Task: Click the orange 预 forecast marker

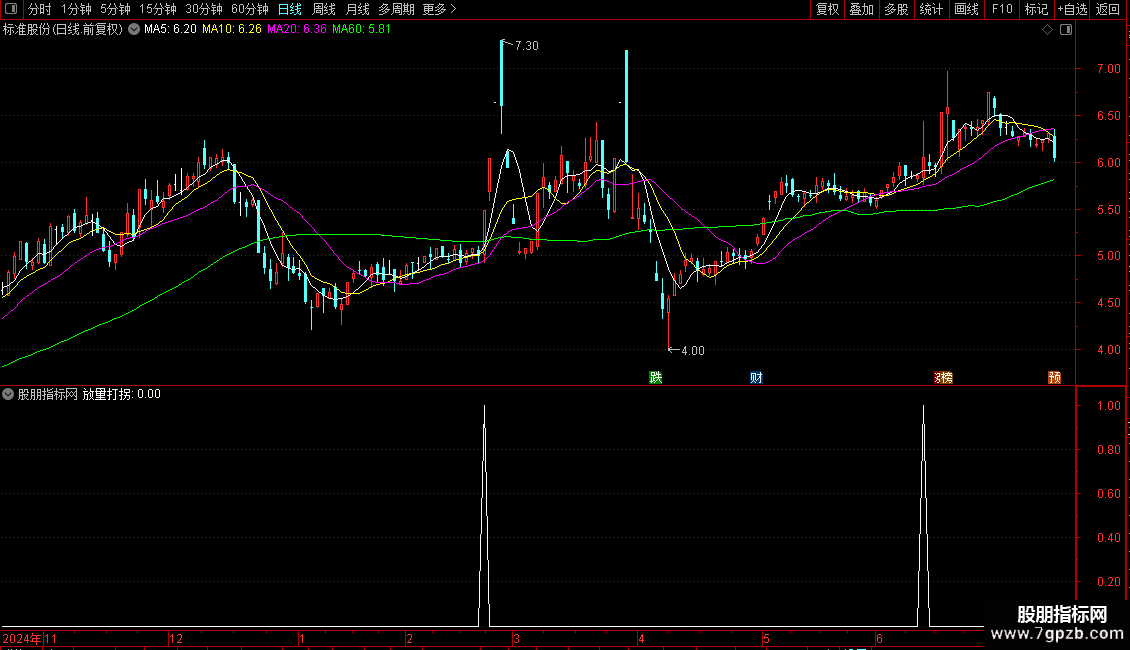Action: click(1054, 378)
